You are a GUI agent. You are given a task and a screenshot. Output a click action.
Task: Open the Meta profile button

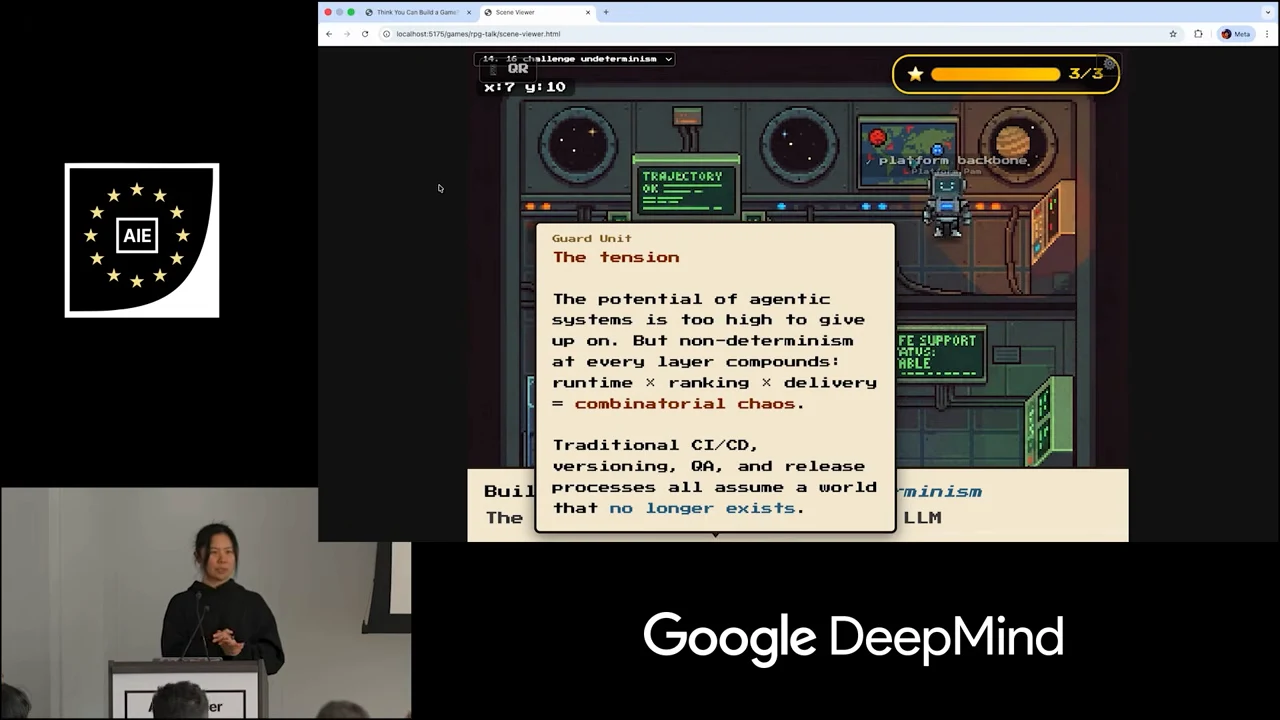pyautogui.click(x=1236, y=34)
